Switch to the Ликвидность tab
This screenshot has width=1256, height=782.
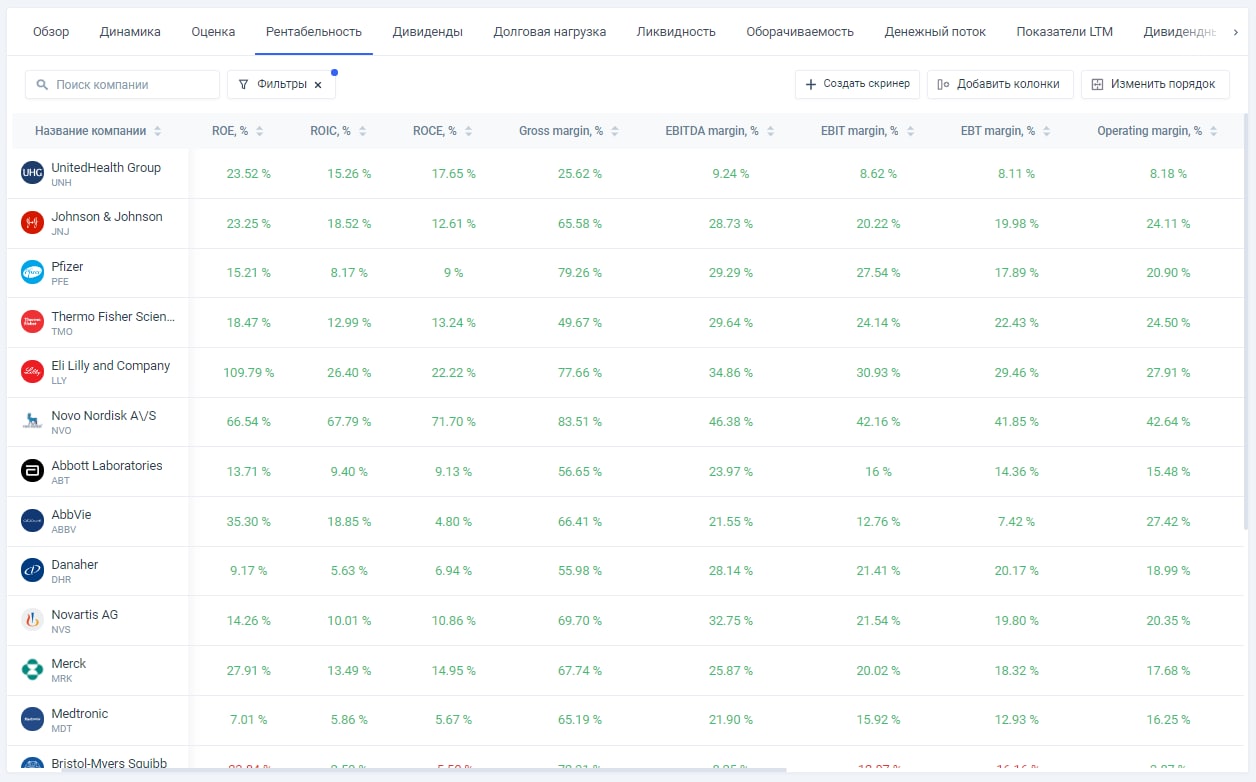coord(676,32)
